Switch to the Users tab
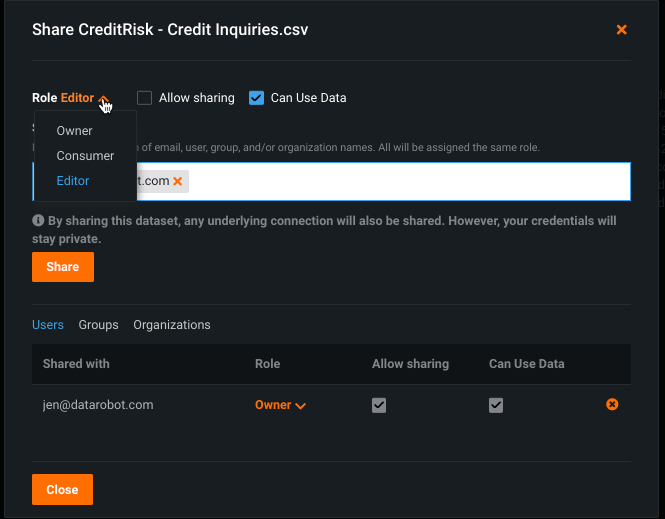665x519 pixels. point(48,325)
